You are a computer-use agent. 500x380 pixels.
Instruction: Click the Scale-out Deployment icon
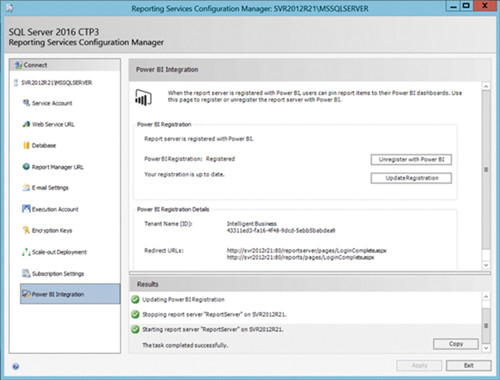26,252
